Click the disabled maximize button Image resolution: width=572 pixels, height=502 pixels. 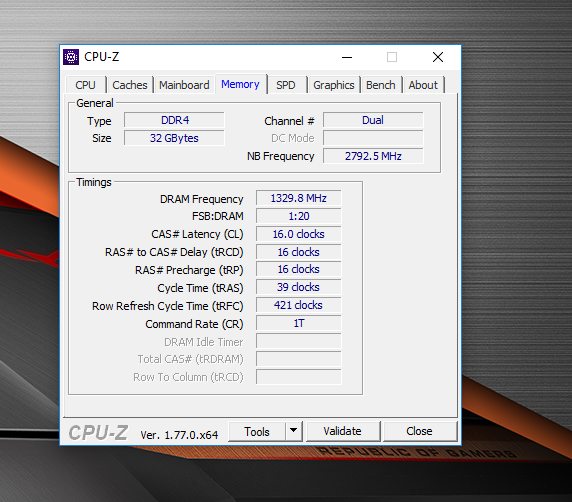click(392, 57)
